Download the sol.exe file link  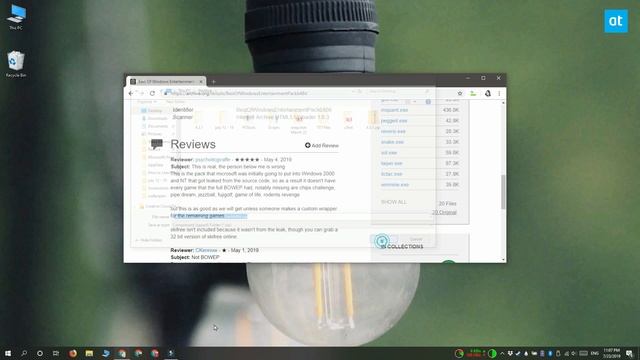coord(389,153)
